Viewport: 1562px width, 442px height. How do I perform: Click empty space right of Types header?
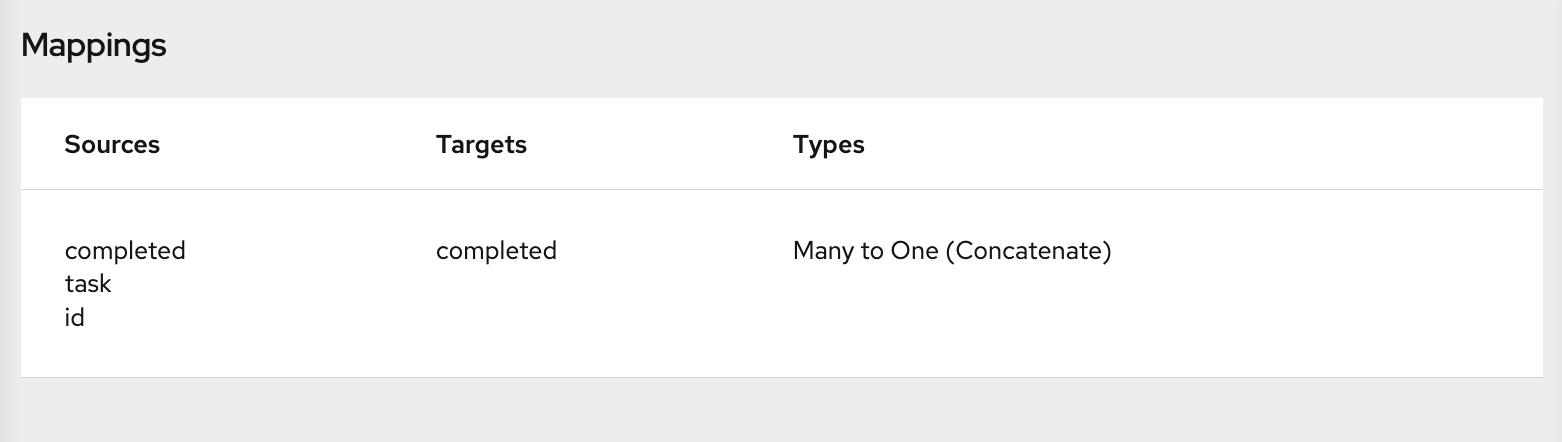(1200, 145)
